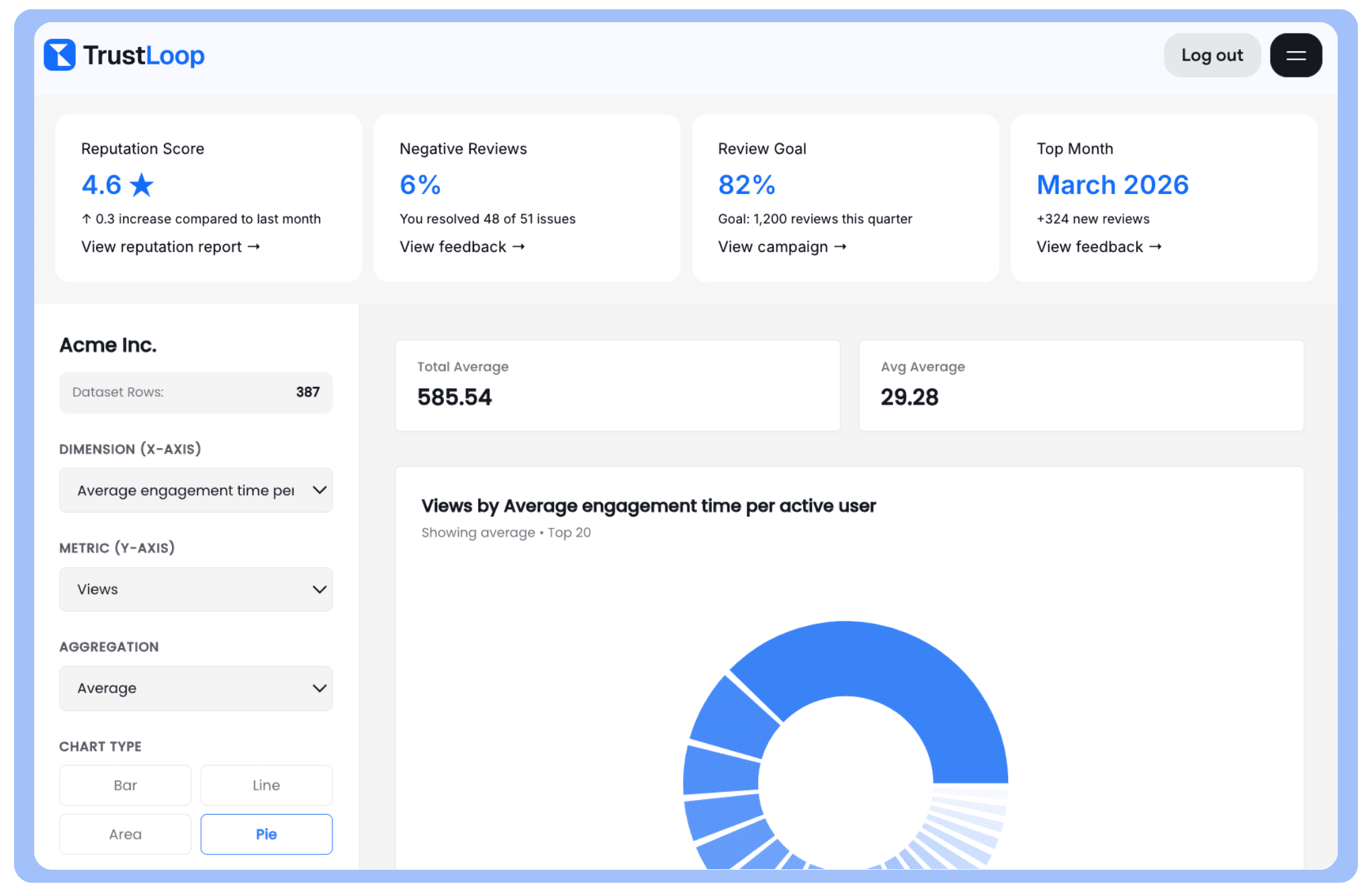Select the Pie chart type tab
Image resolution: width=1372 pixels, height=892 pixels.
[266, 834]
